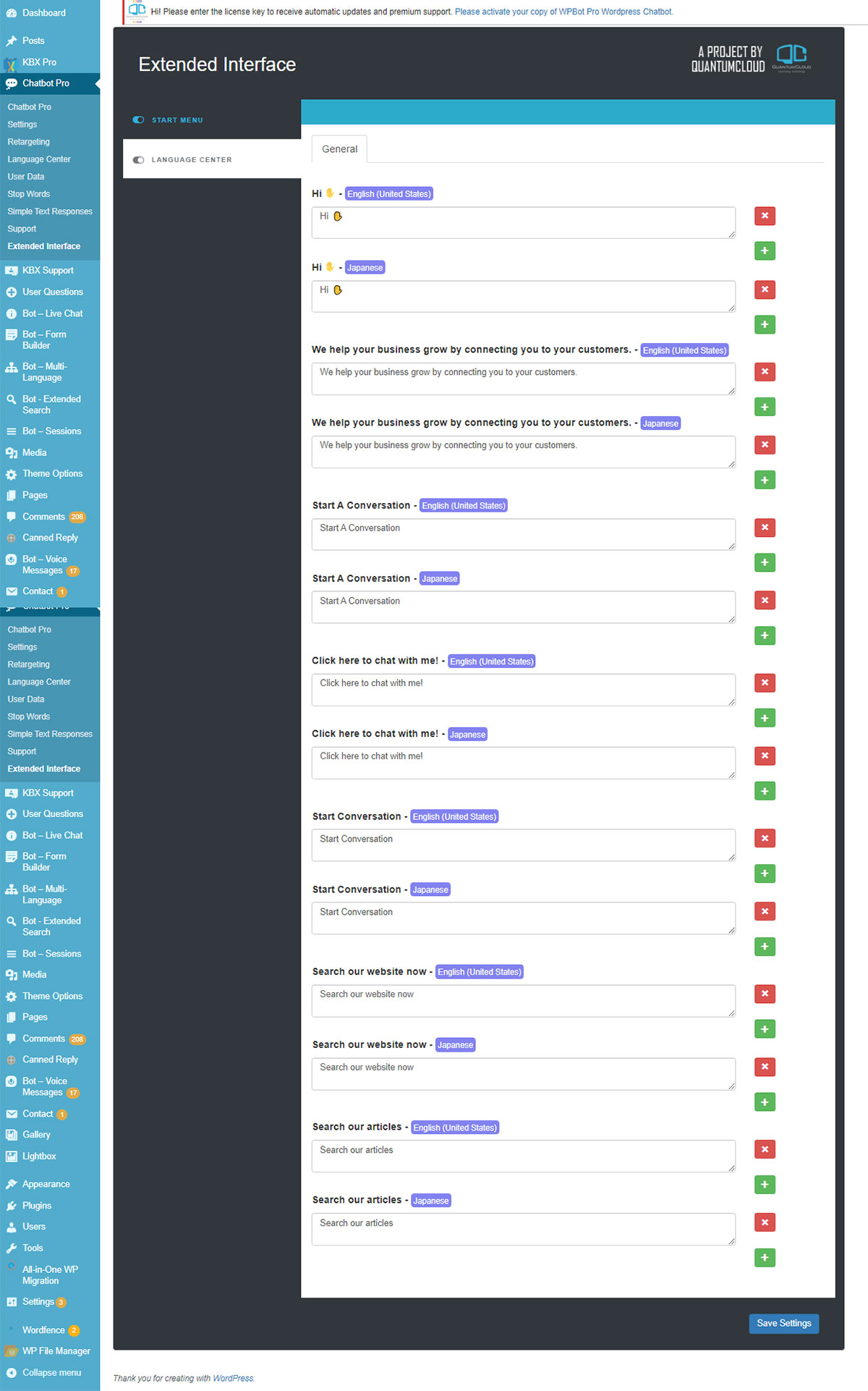Add field below 'Hi' English (United States)
Viewport: 868px width, 1391px height.
pos(765,251)
